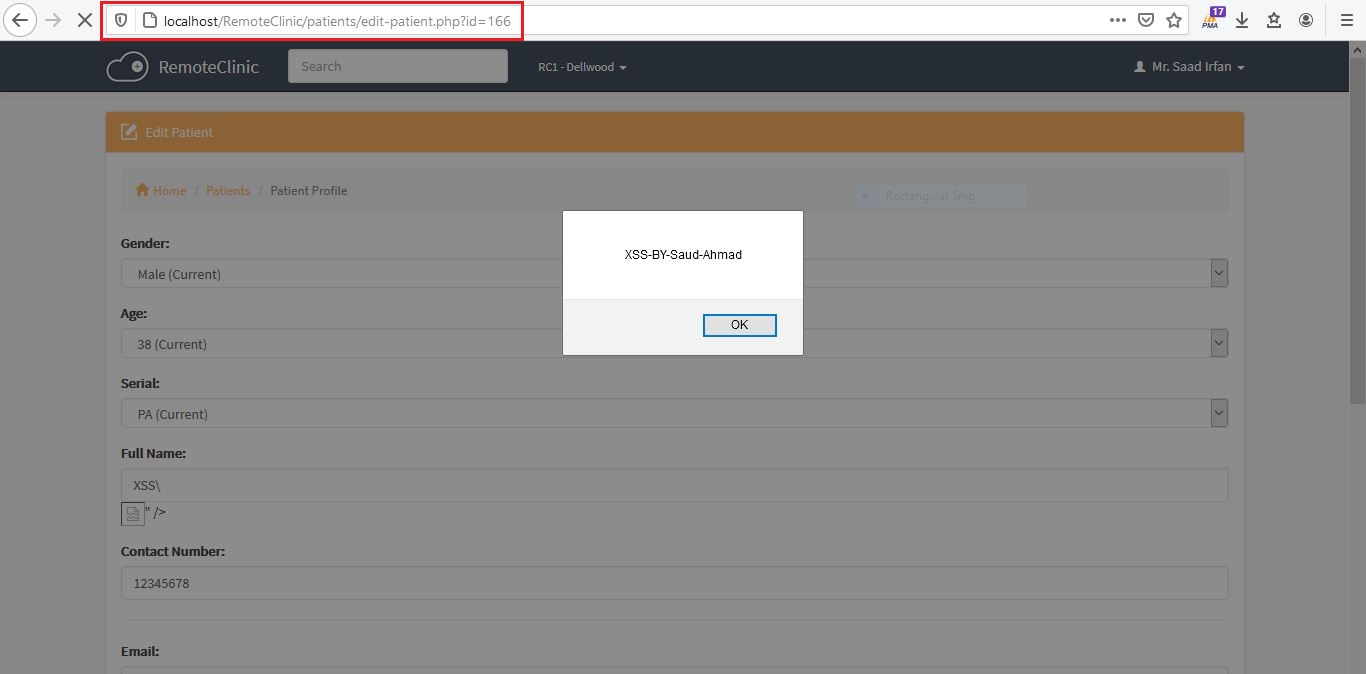Click the Patients breadcrumb link
The image size is (1366, 674).
tap(228, 190)
